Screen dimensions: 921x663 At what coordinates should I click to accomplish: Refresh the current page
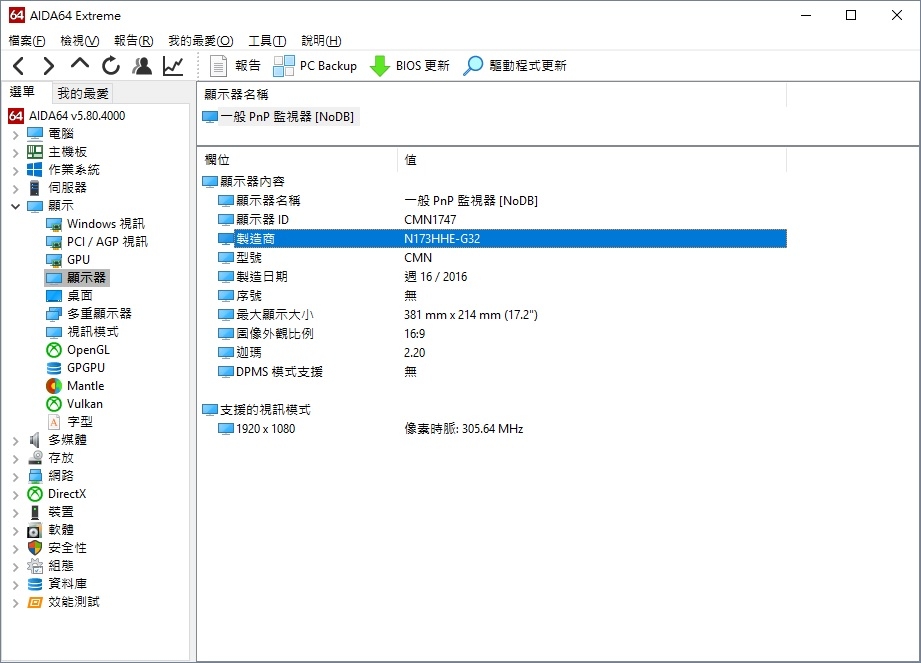click(110, 66)
